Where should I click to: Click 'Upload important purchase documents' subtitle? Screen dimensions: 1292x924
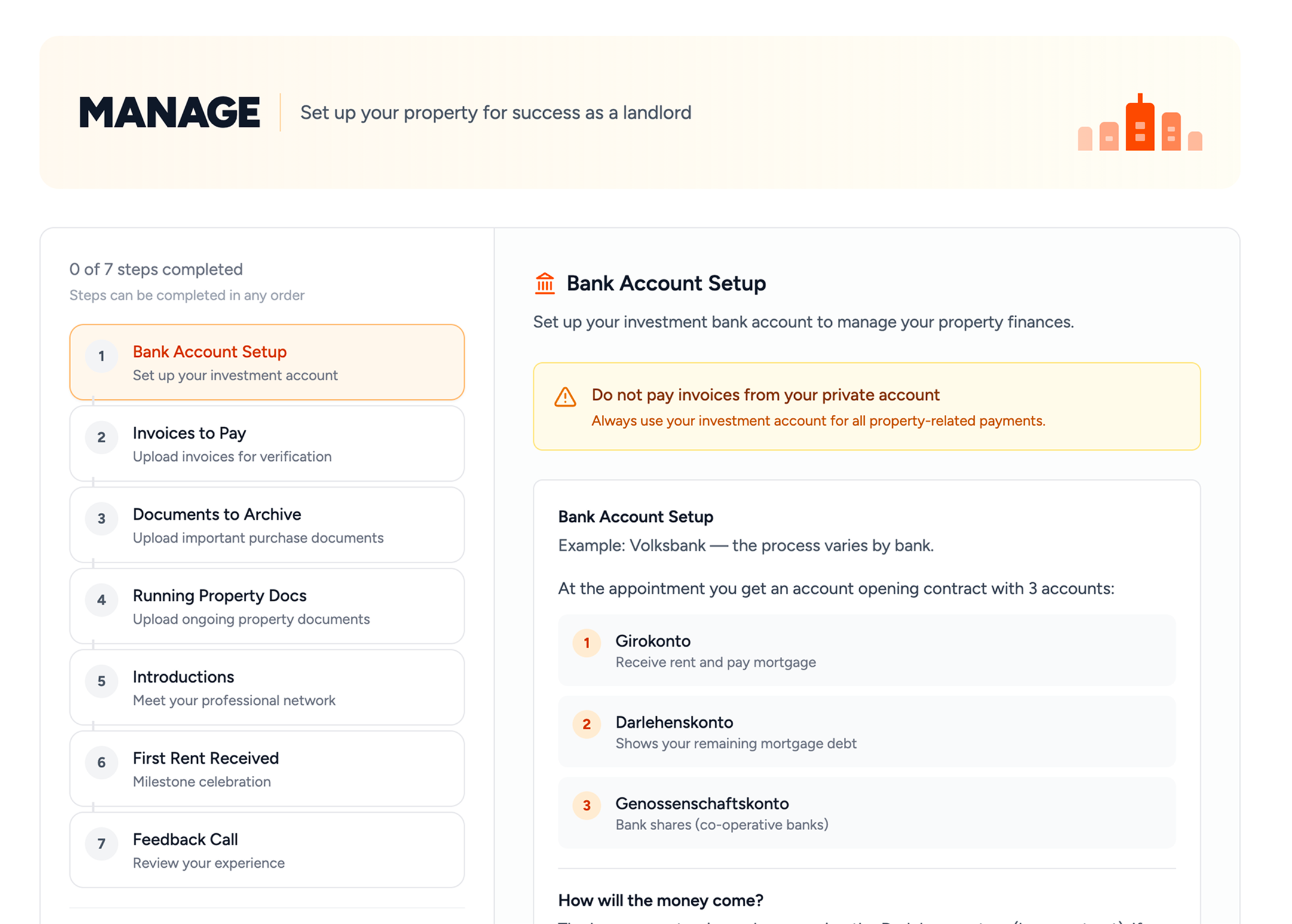click(x=258, y=538)
